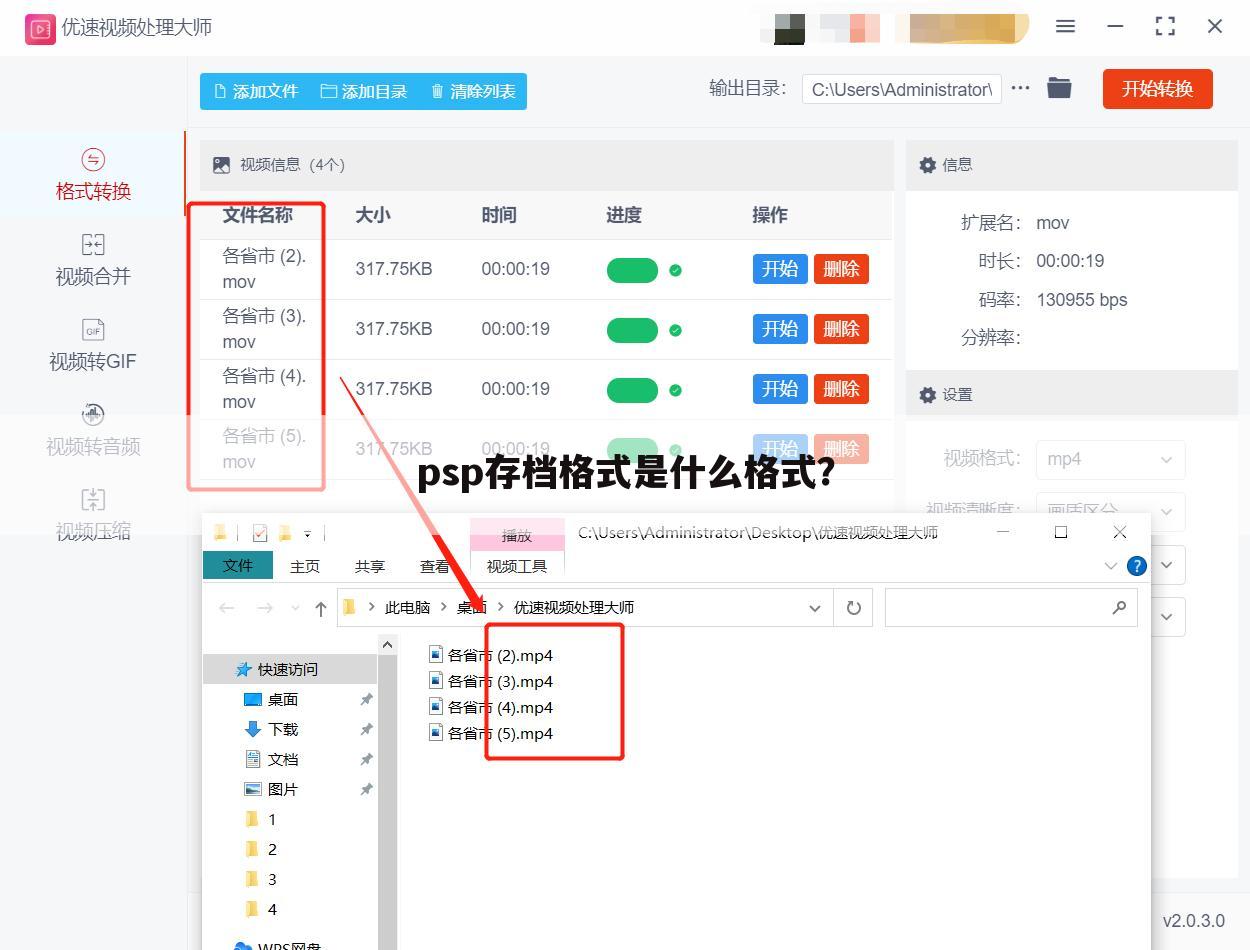This screenshot has width=1250, height=950.
Task: Open the 视频合并 sidebar section
Action: pos(93,260)
